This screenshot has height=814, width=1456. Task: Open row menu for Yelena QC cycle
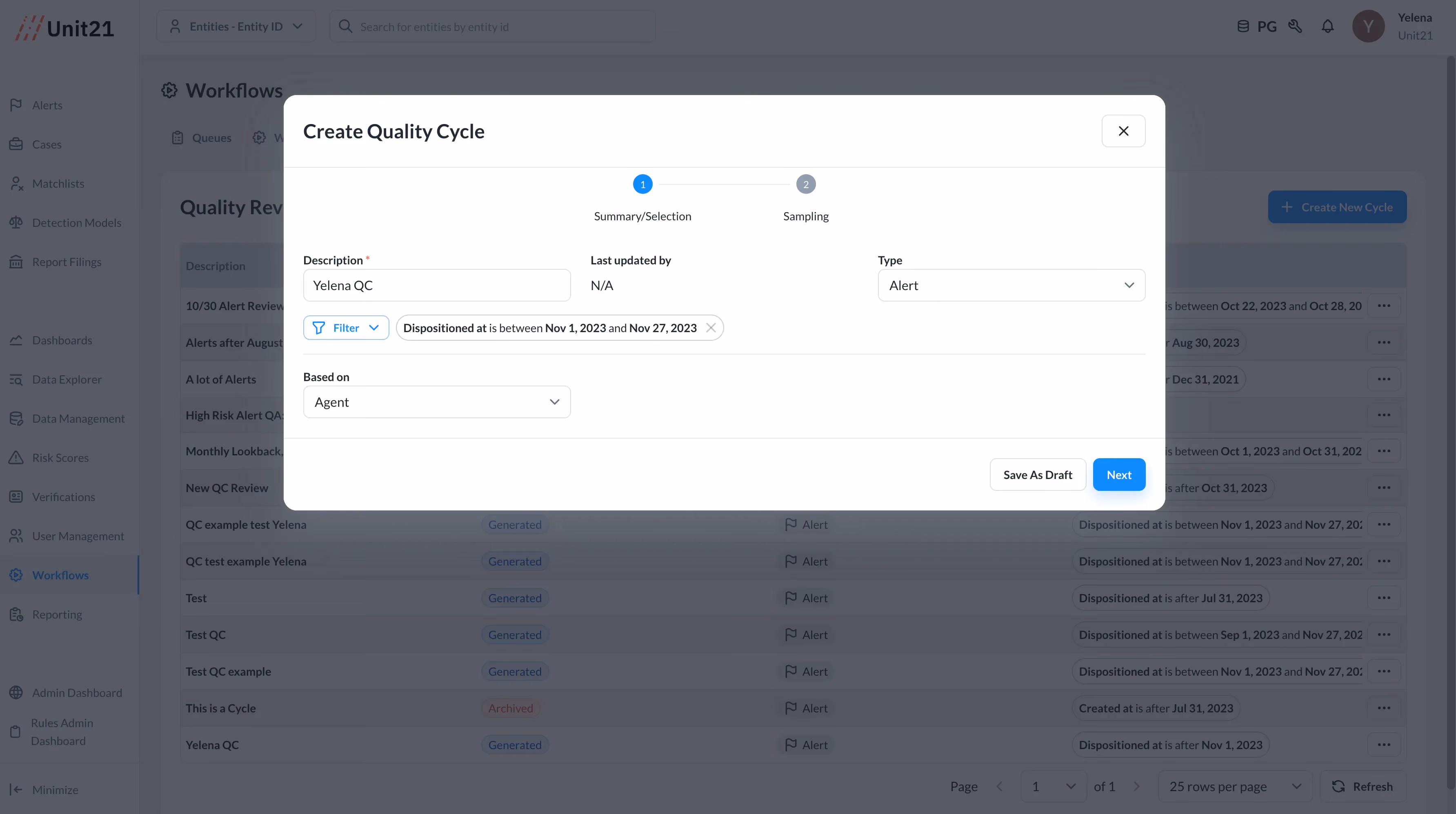point(1384,745)
